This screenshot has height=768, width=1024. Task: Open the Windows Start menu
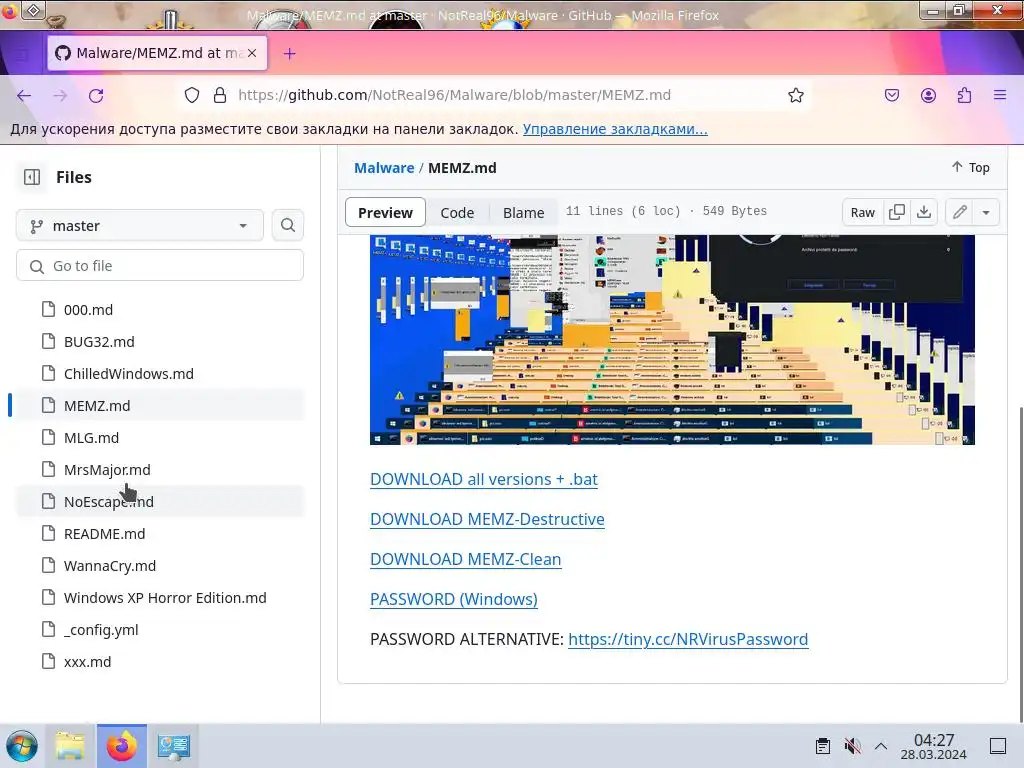22,746
